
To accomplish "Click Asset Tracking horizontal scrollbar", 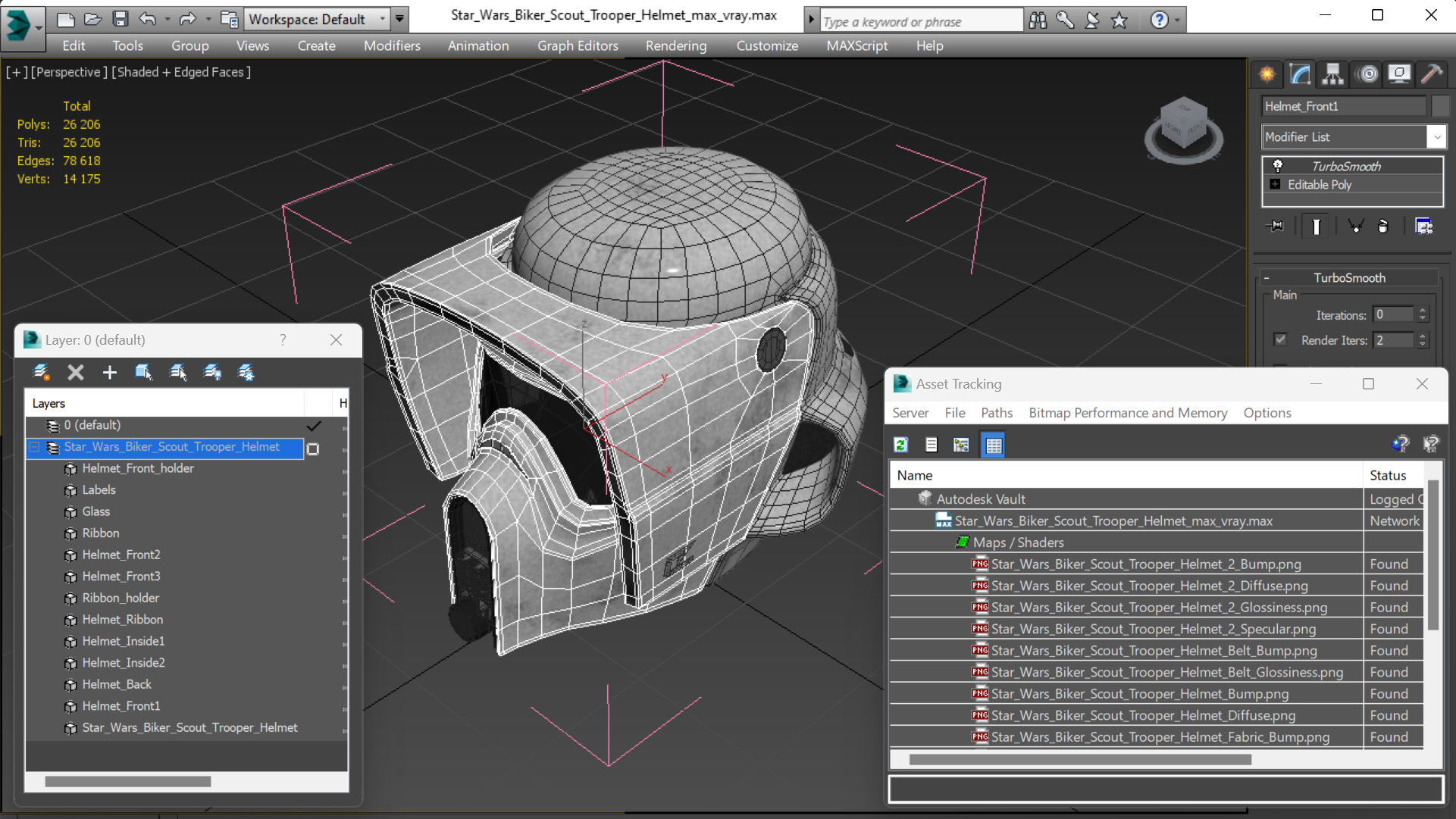I will click(1080, 759).
